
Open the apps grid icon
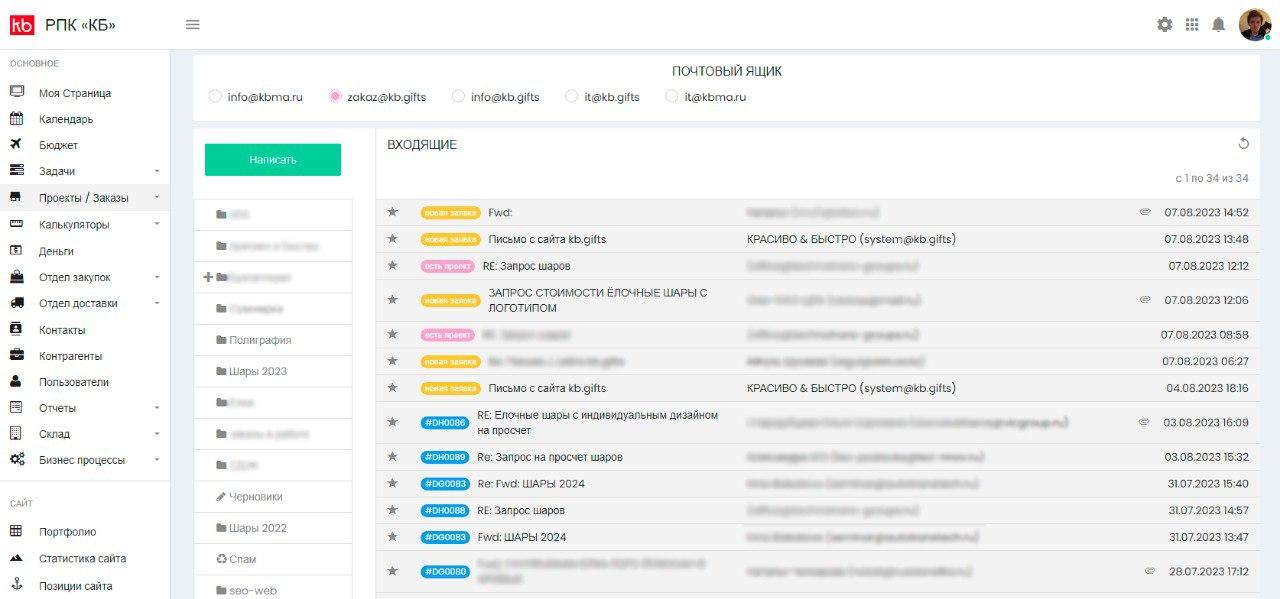point(1191,25)
